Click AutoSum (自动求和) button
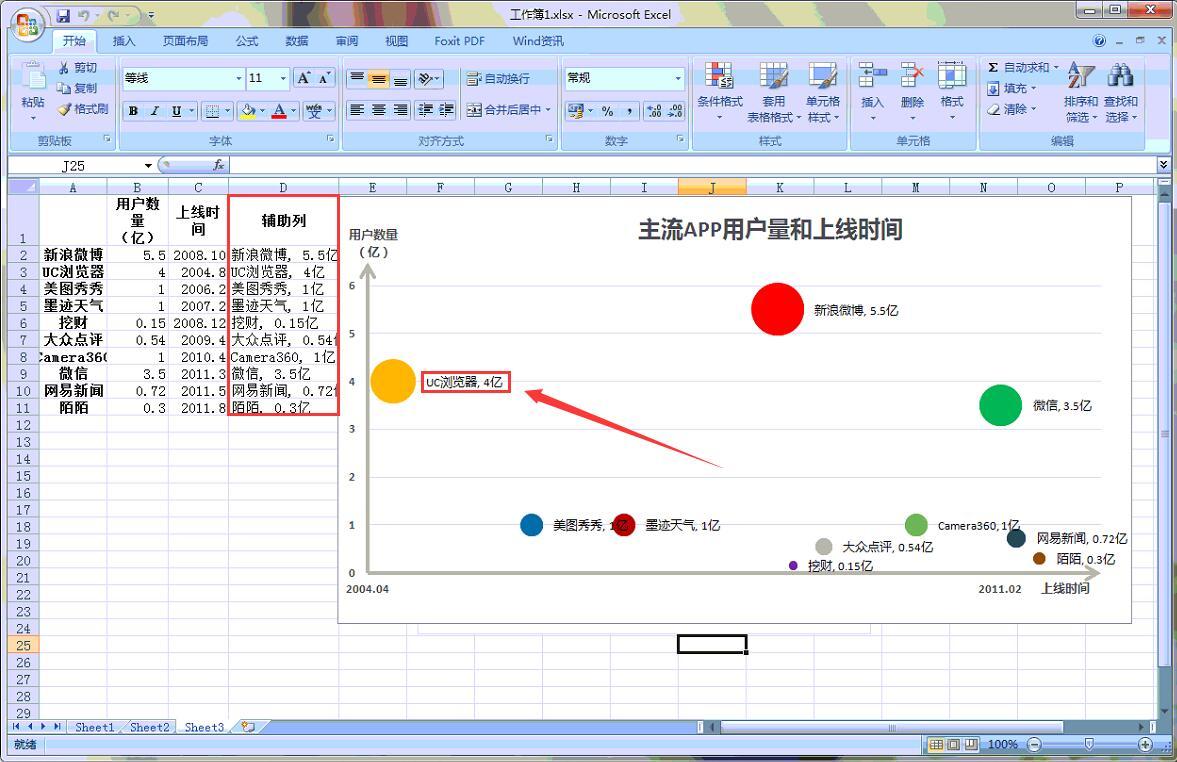 [x=1022, y=68]
